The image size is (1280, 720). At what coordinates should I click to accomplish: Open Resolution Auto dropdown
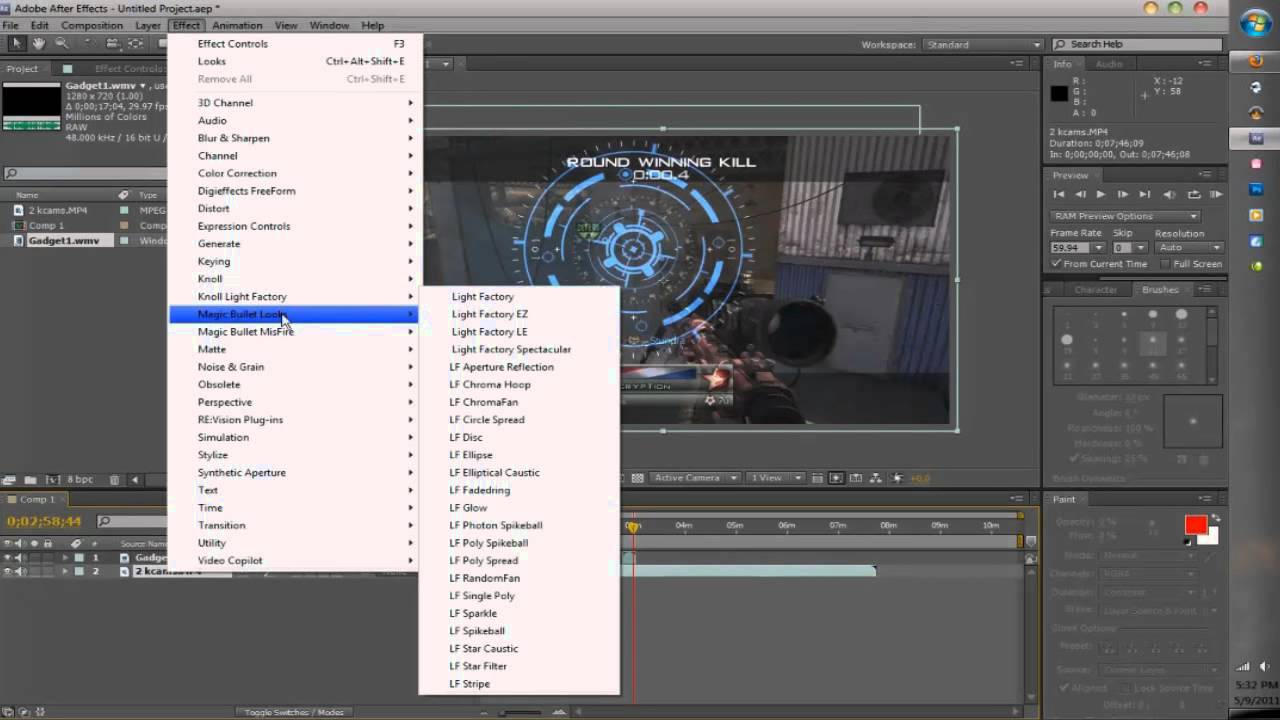(1189, 247)
